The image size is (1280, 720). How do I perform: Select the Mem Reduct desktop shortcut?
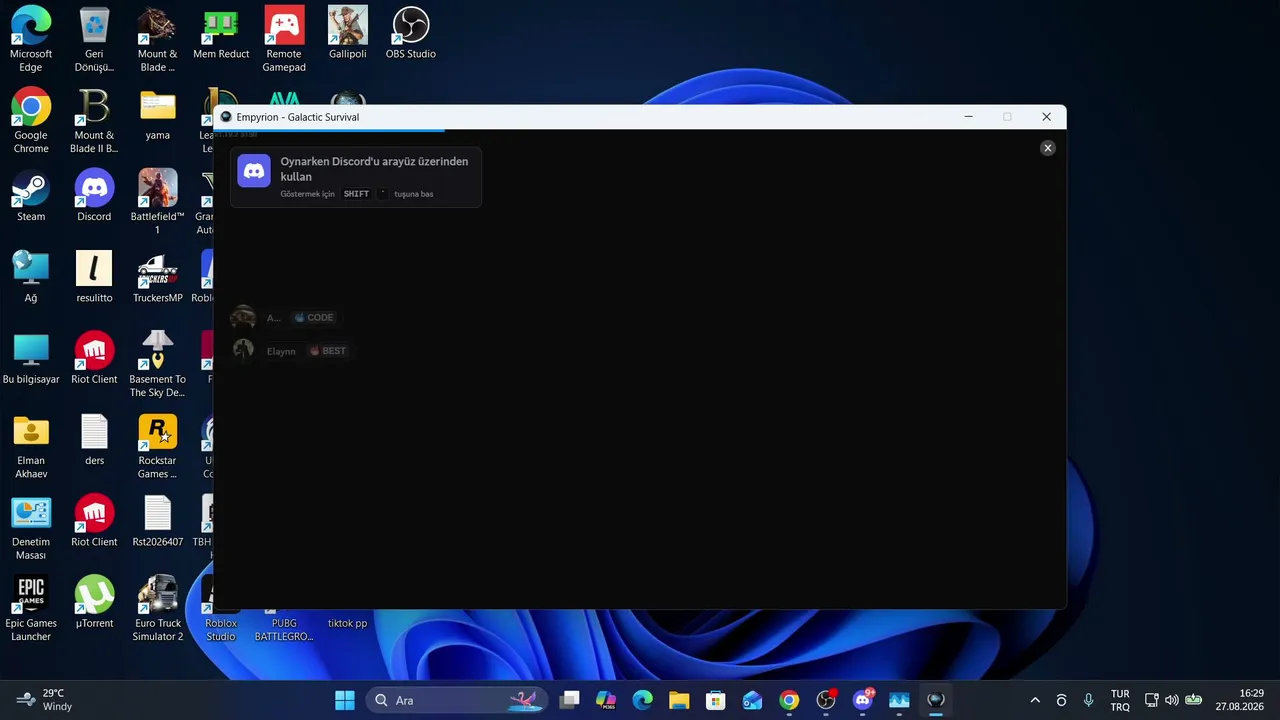point(221,33)
